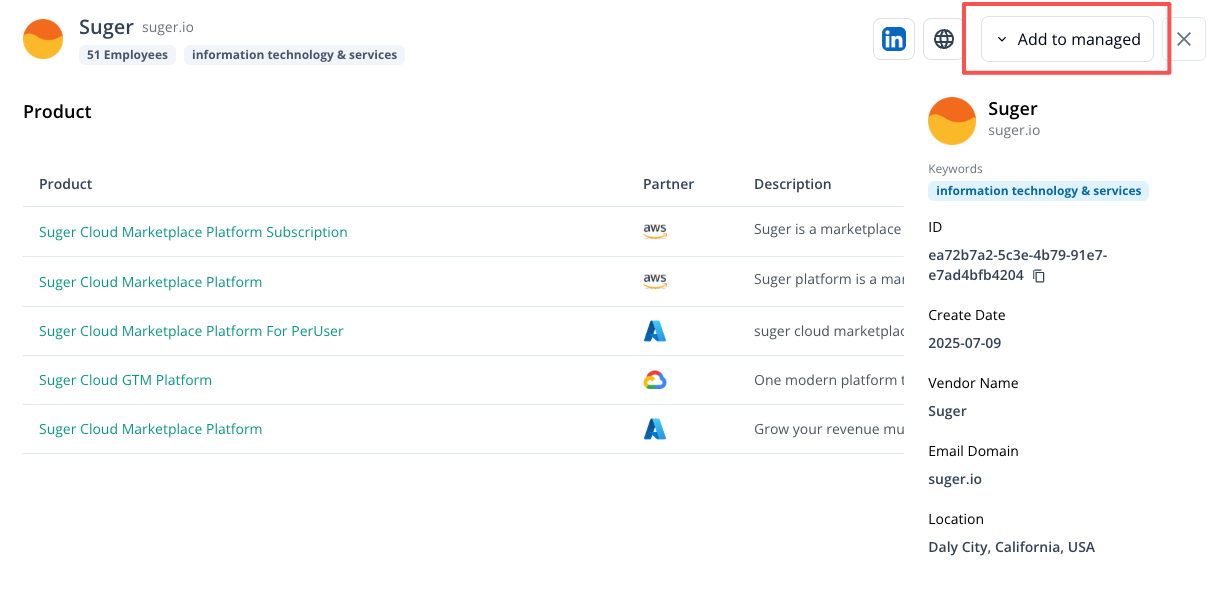Click the last Suger Cloud Marketplace Platform link
This screenshot has height=610, width=1218.
pyautogui.click(x=150, y=428)
